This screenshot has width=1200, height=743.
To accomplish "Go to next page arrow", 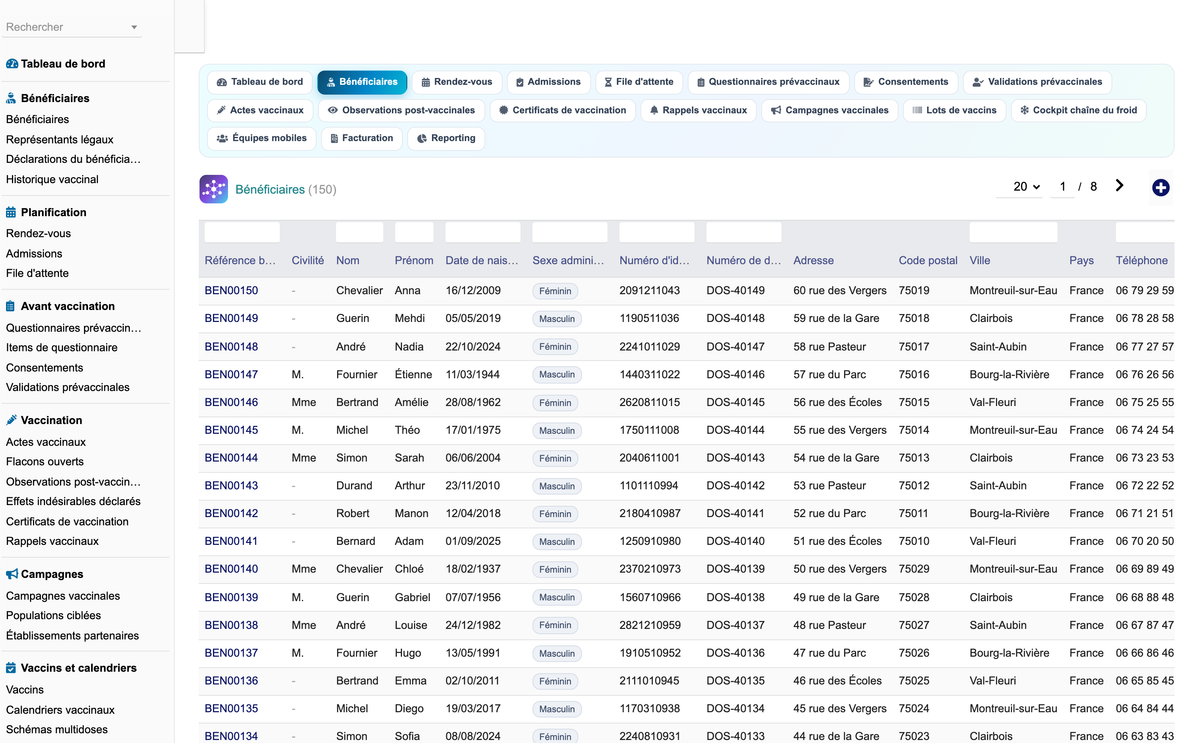I will (x=1119, y=186).
